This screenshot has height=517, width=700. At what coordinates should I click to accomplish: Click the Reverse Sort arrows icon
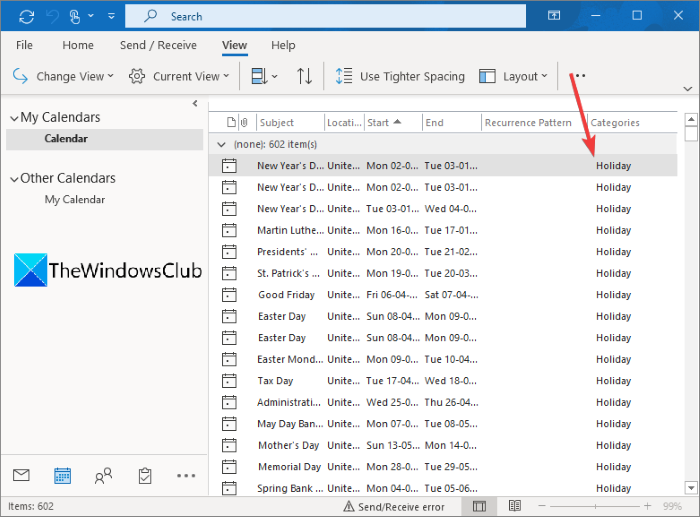304,76
